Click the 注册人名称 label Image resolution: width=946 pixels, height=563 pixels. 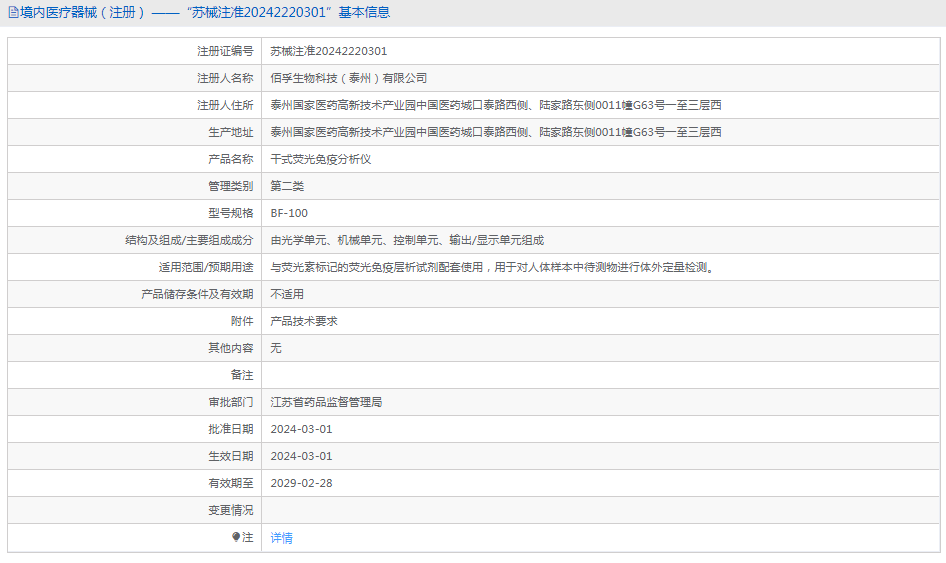point(225,78)
